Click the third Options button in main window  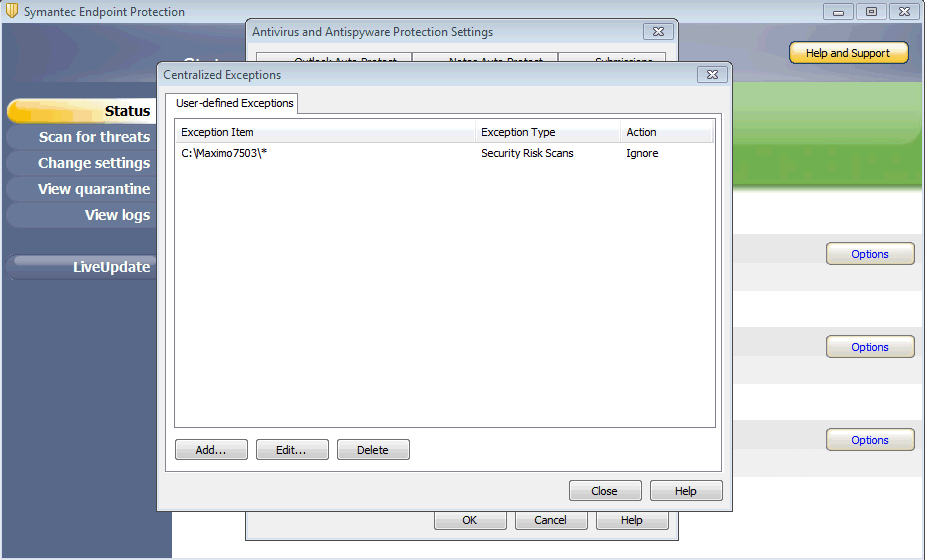pos(870,440)
